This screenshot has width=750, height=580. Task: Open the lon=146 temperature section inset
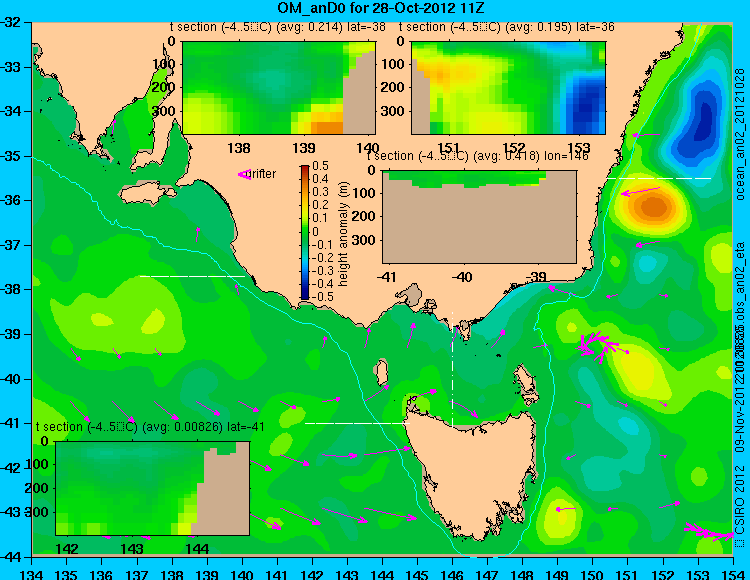(479, 217)
